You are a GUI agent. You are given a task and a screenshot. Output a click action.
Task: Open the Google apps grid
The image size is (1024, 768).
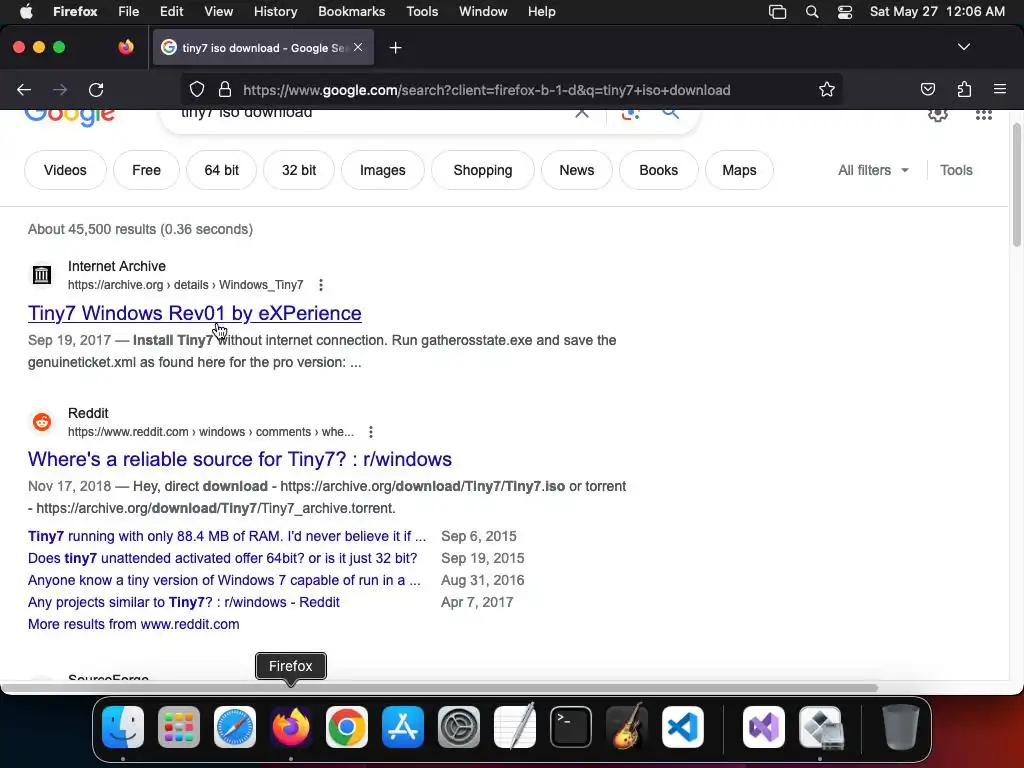pos(984,115)
